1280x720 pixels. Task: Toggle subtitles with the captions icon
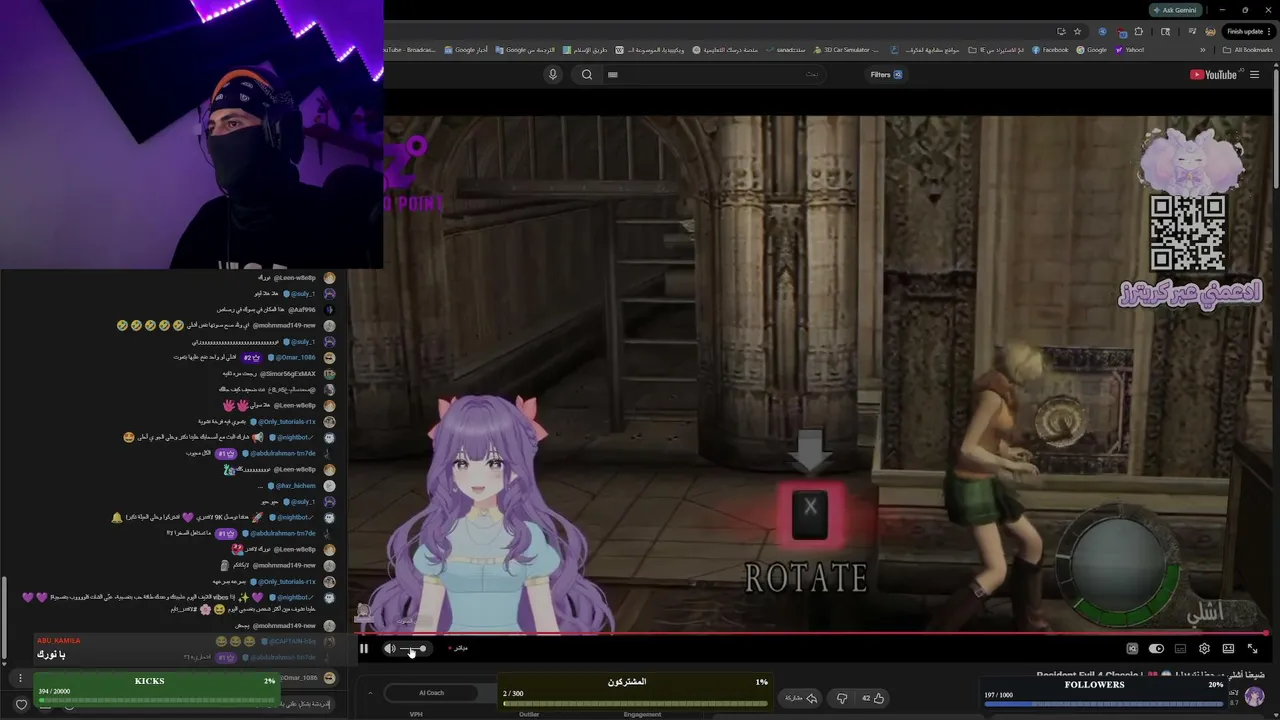tap(1180, 649)
